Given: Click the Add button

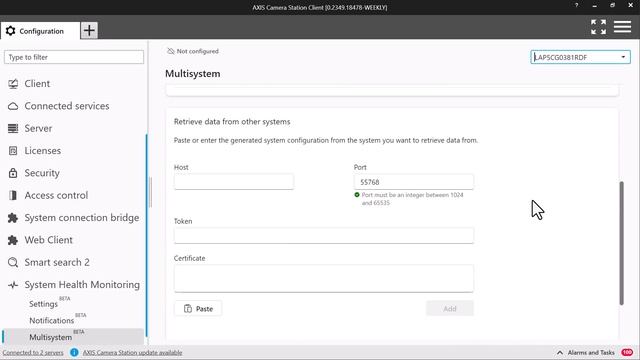Looking at the screenshot, I should pyautogui.click(x=450, y=309).
